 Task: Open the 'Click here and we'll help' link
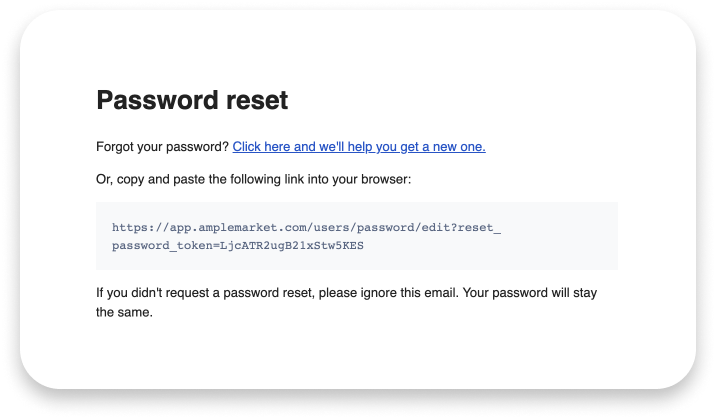coord(359,147)
